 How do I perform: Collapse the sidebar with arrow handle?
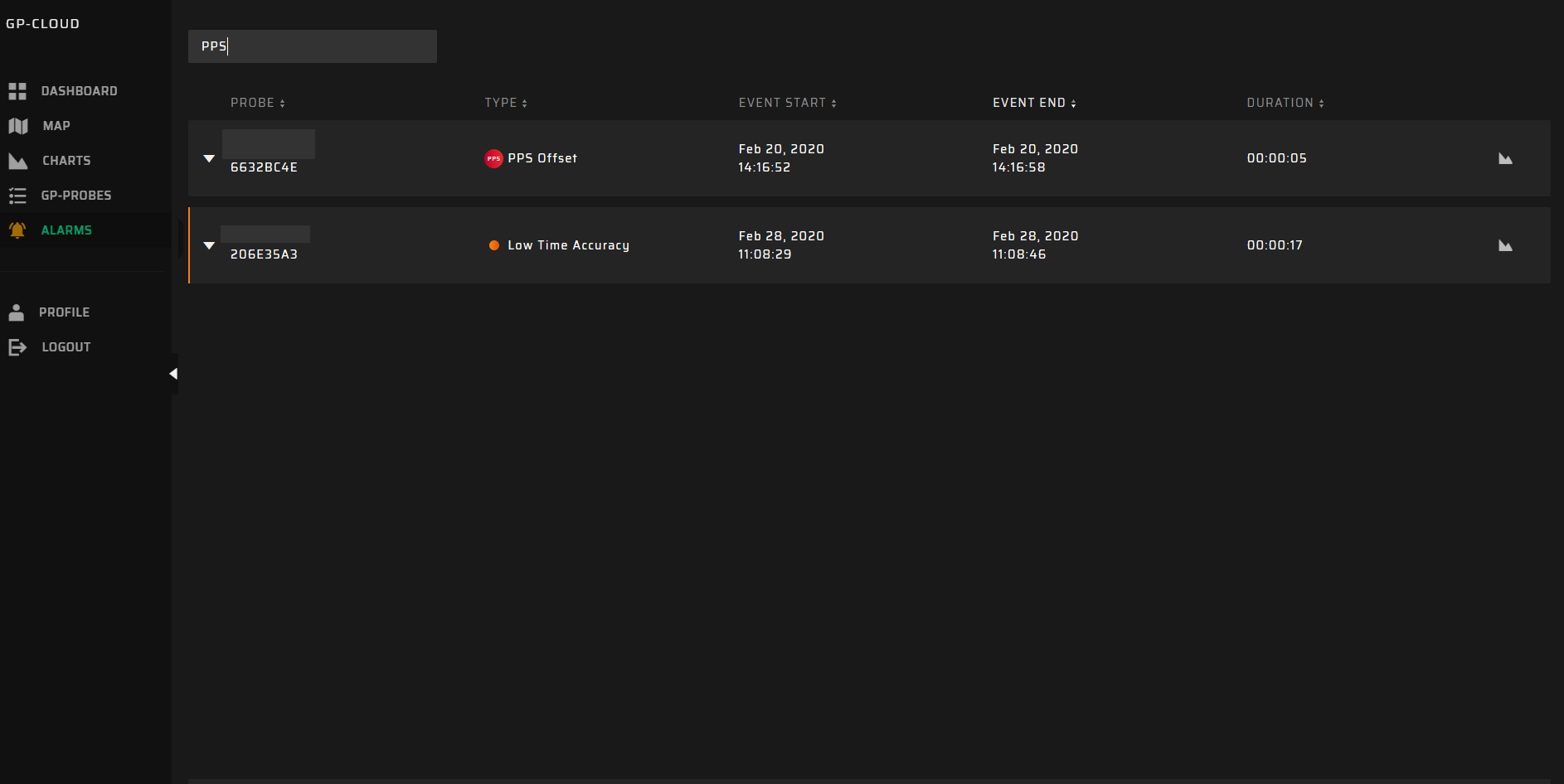(x=173, y=374)
